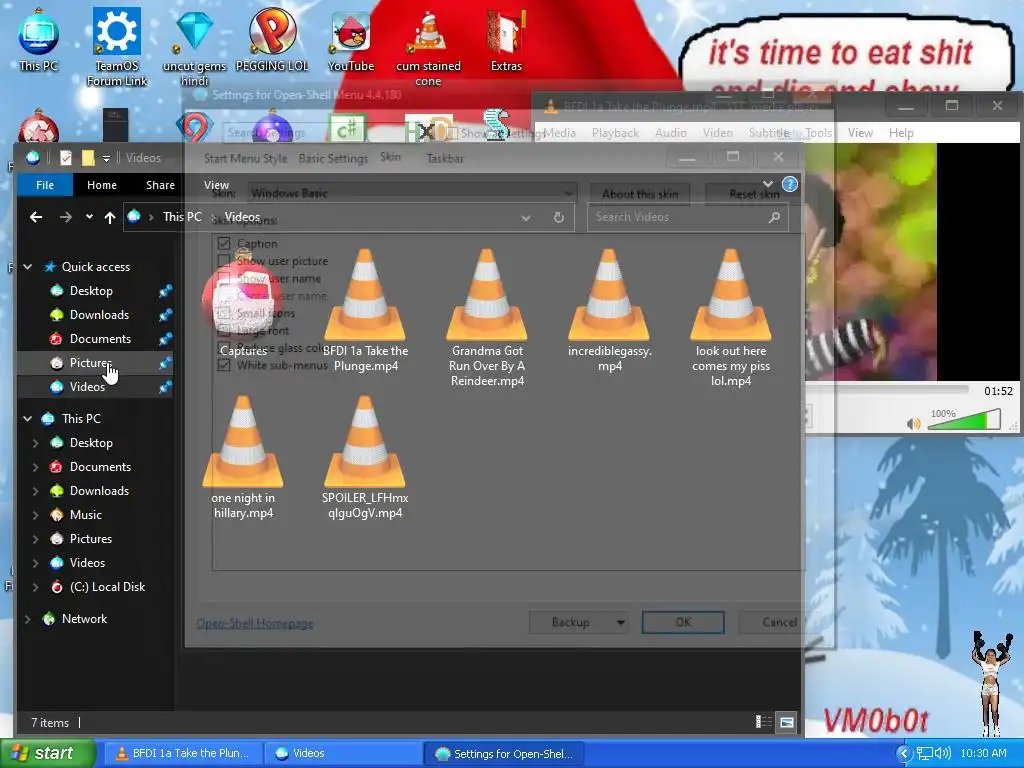Open address bar history dropdown
The width and height of the screenshot is (1024, 768).
click(x=526, y=217)
